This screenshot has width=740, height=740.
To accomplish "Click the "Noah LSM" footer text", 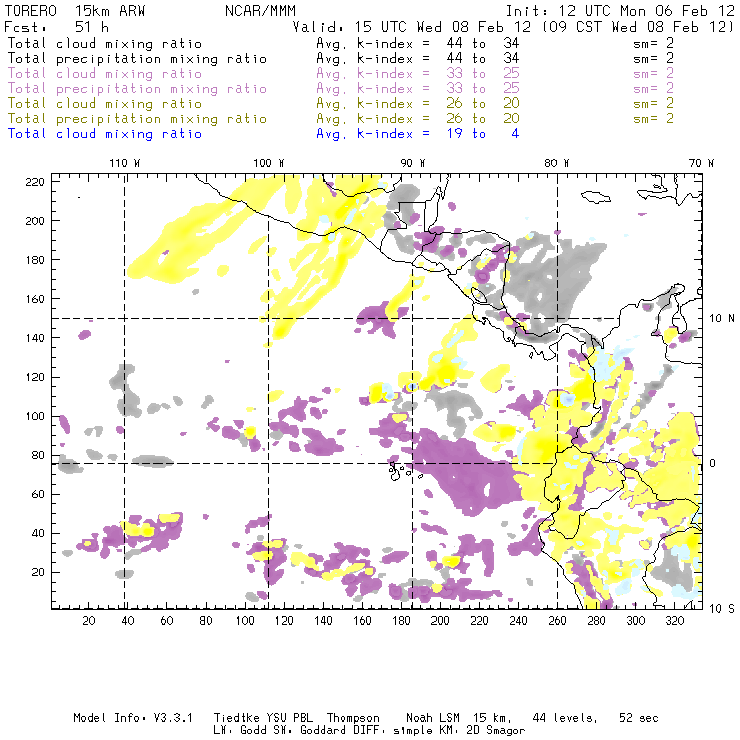I will [x=433, y=718].
